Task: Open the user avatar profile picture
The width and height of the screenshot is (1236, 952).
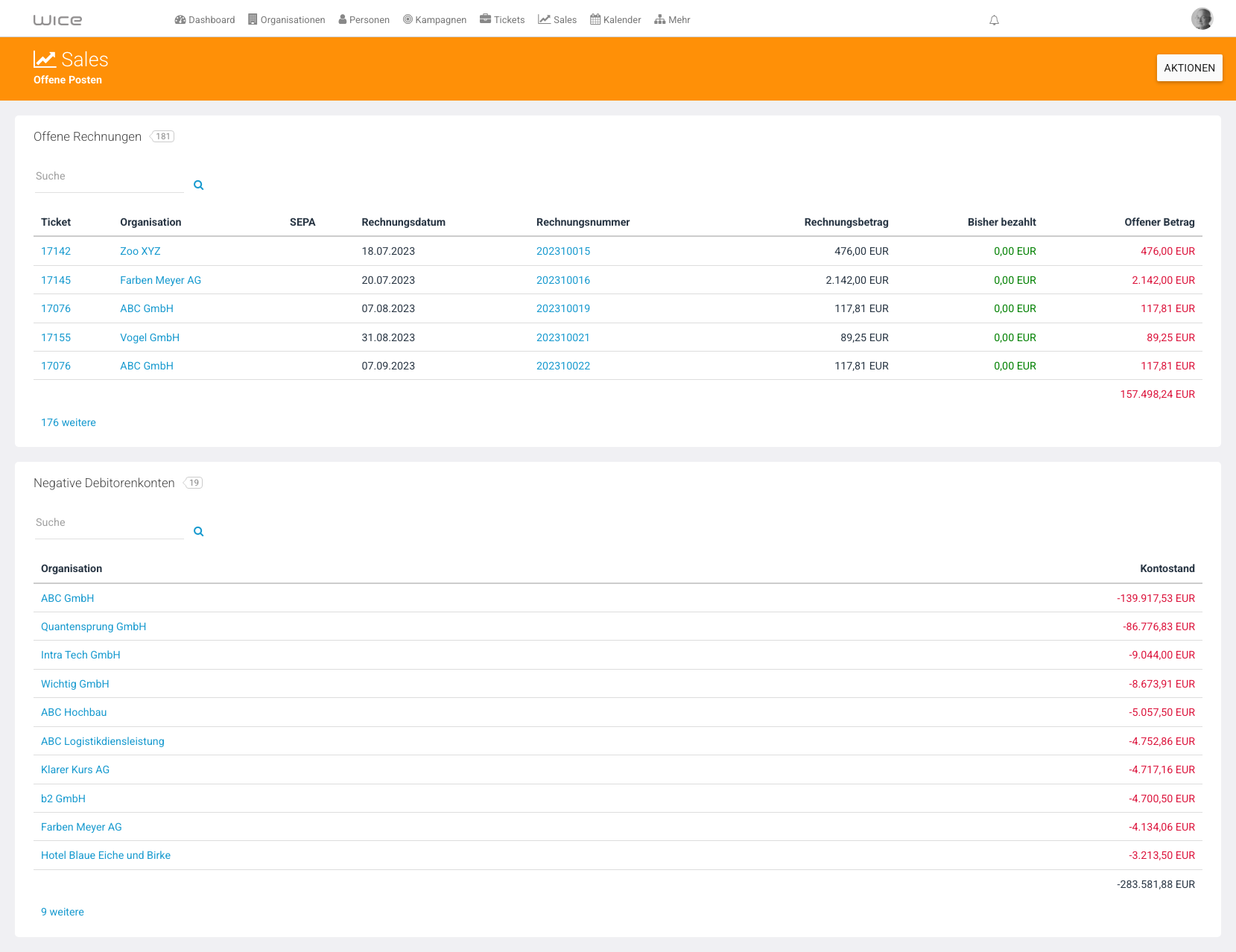Action: point(1202,19)
